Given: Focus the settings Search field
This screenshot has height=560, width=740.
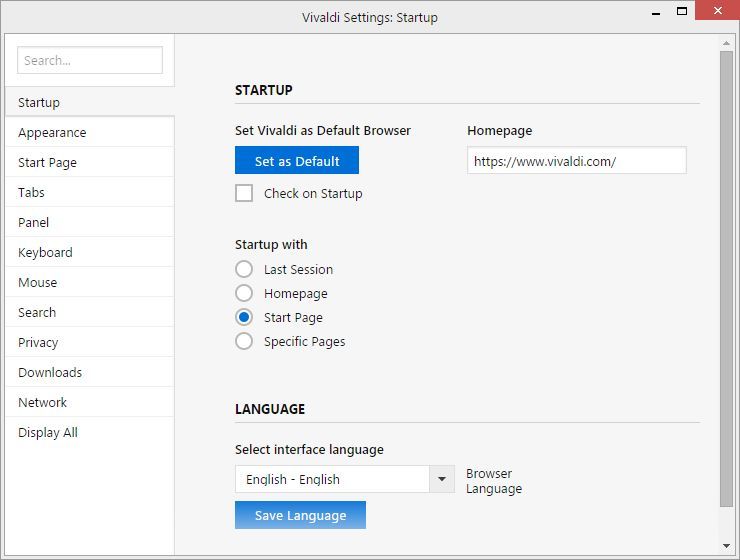Looking at the screenshot, I should click(89, 60).
